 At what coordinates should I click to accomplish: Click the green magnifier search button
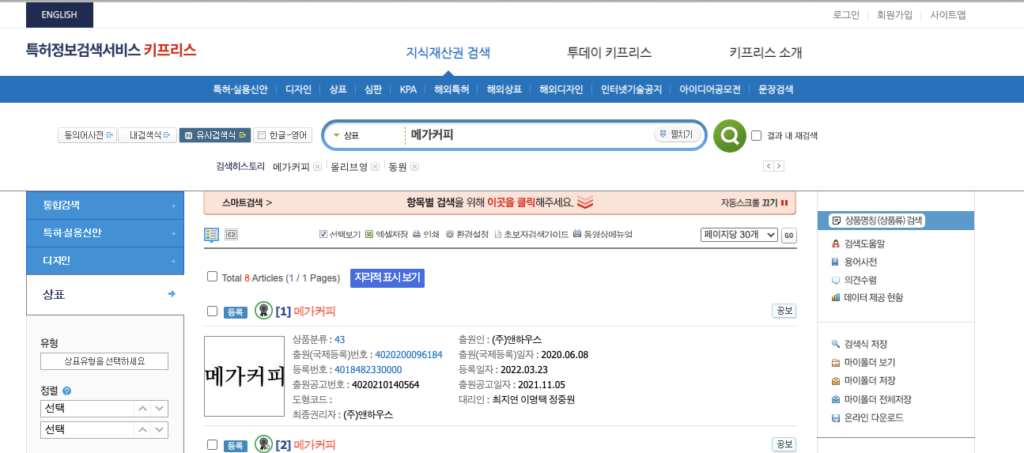[729, 136]
